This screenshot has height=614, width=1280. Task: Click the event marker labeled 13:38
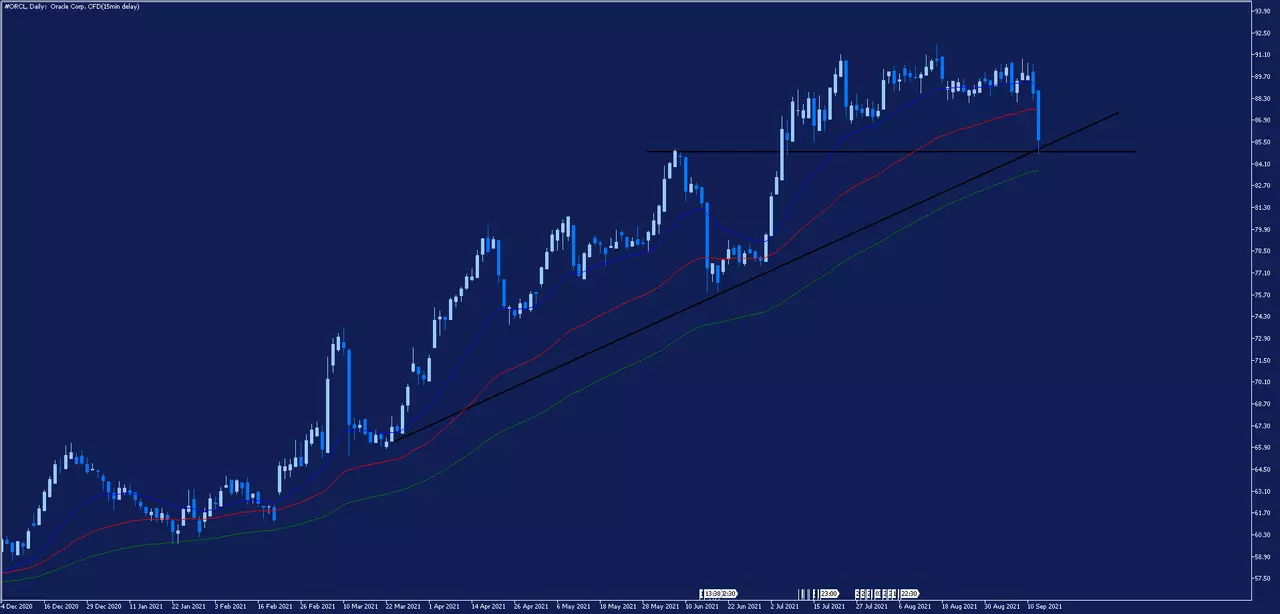click(x=712, y=593)
